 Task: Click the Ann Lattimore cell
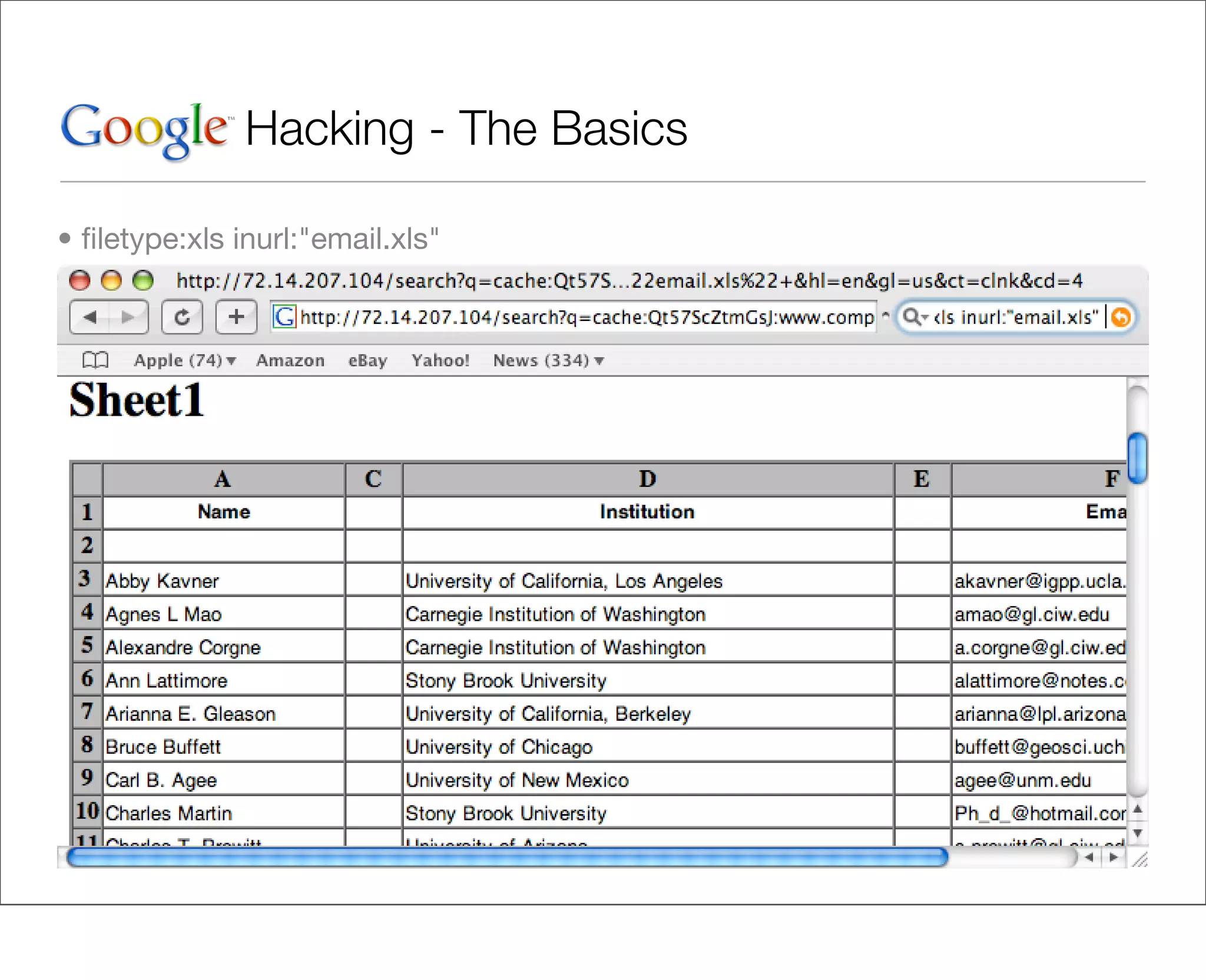tap(223, 680)
